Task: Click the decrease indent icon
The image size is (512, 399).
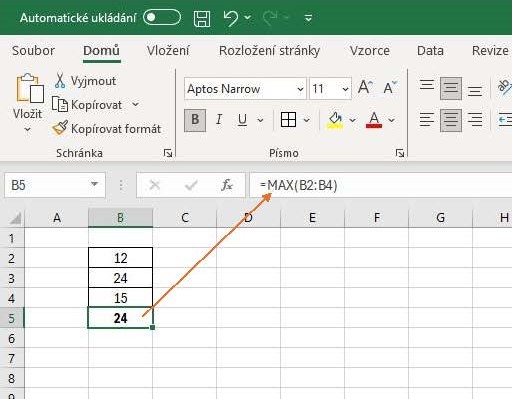Action: coord(505,120)
